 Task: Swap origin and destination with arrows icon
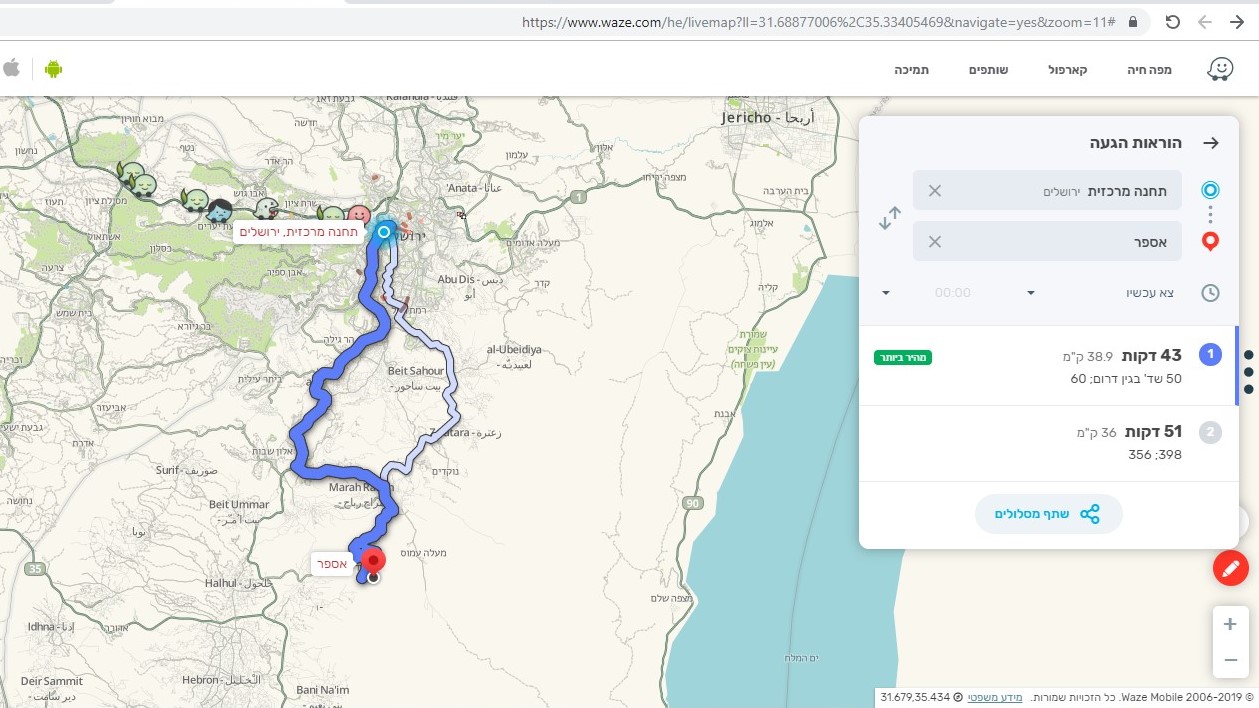(889, 218)
